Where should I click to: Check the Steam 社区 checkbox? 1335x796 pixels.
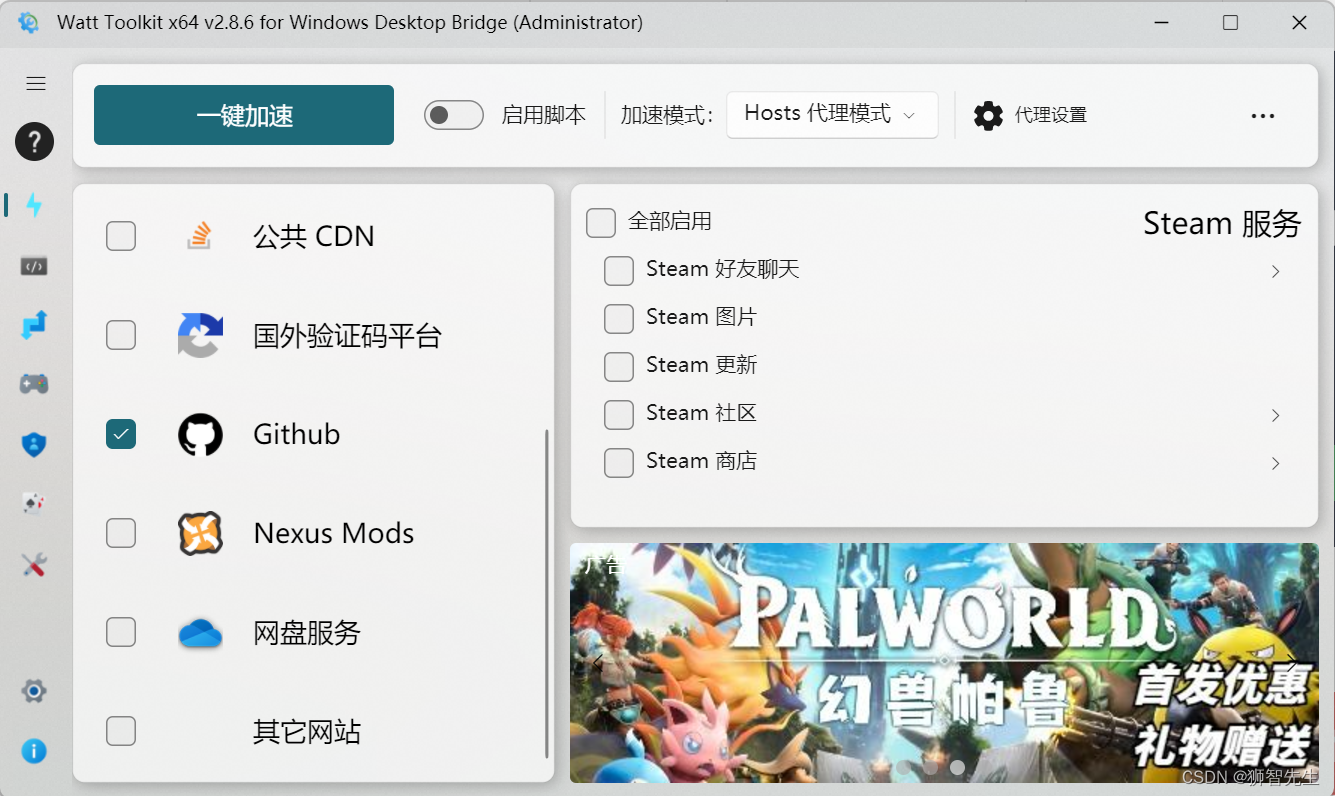pos(619,414)
